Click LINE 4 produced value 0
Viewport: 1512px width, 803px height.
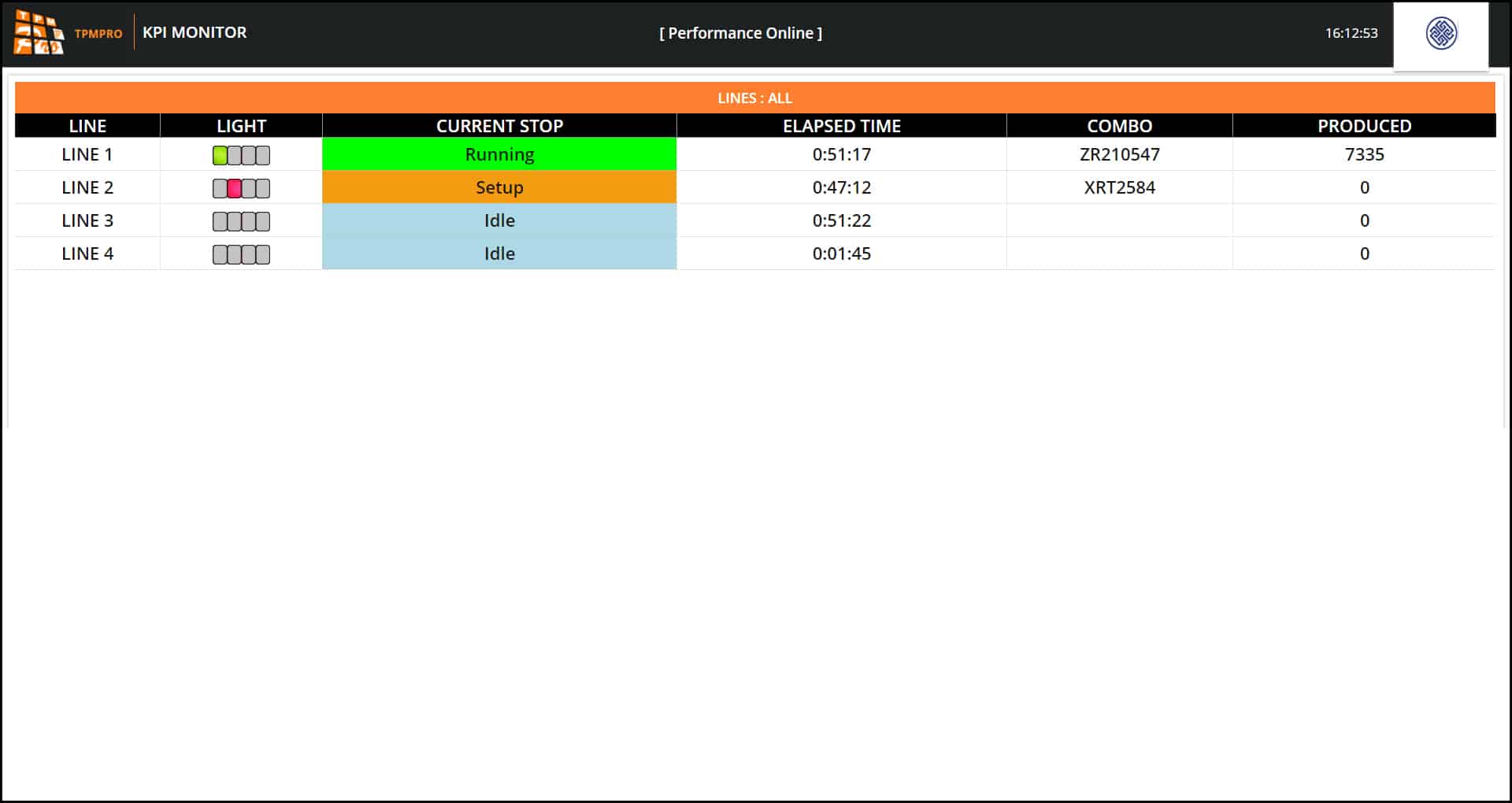[1364, 253]
